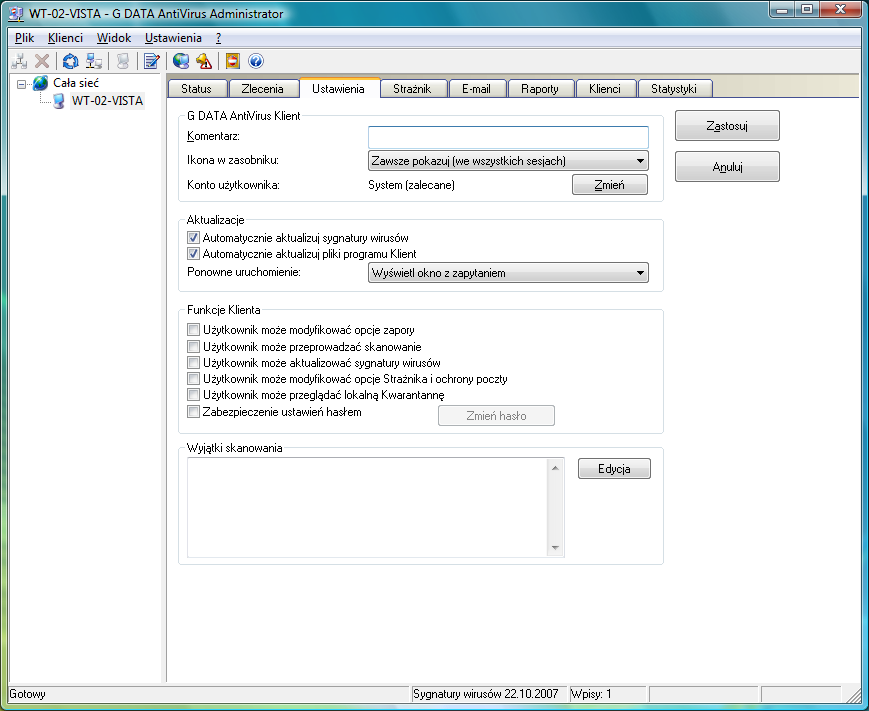Open the Klienci menu
Screen dimensions: 869x711
click(65, 38)
